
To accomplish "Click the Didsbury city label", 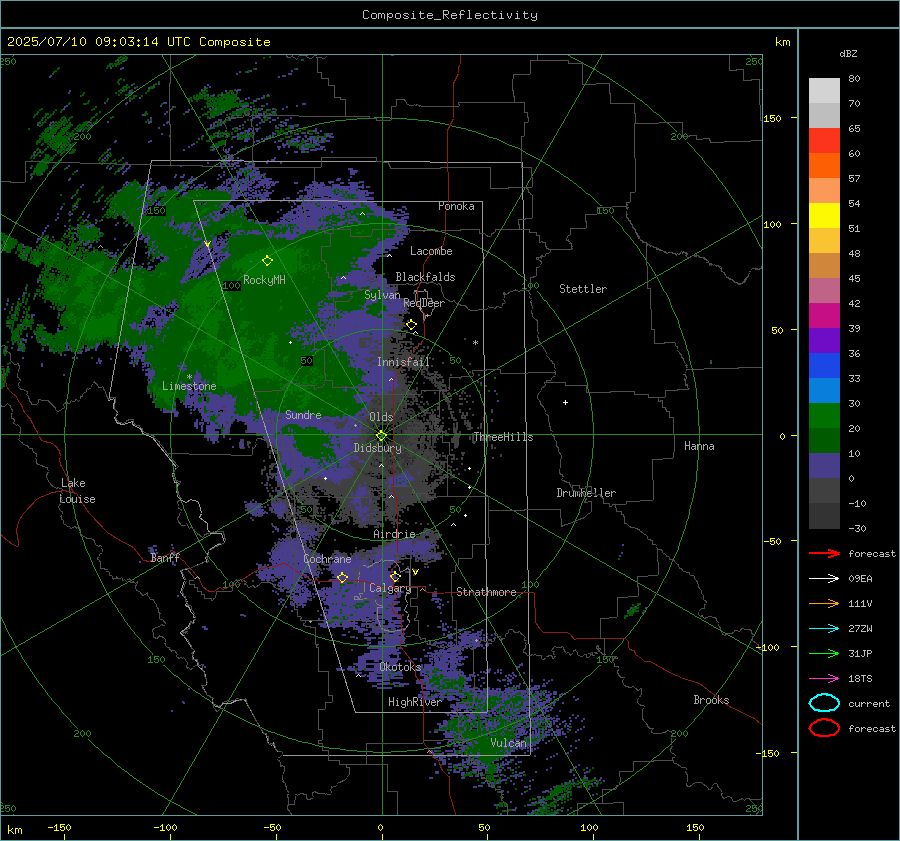I will tap(377, 448).
